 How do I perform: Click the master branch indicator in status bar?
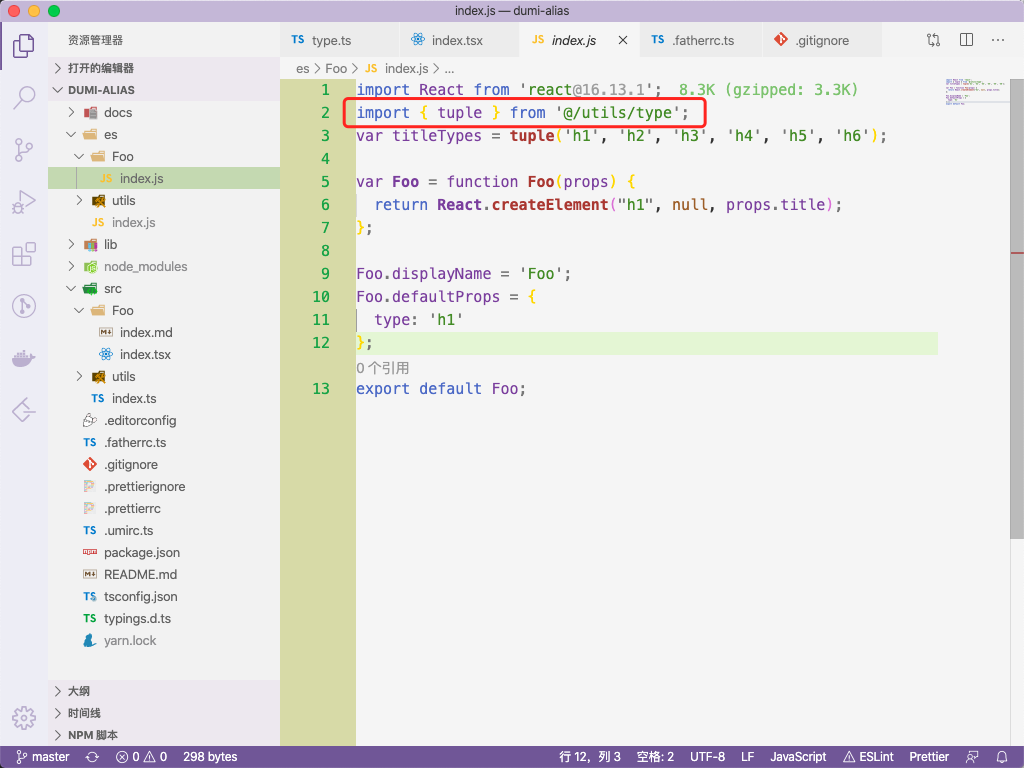click(42, 757)
